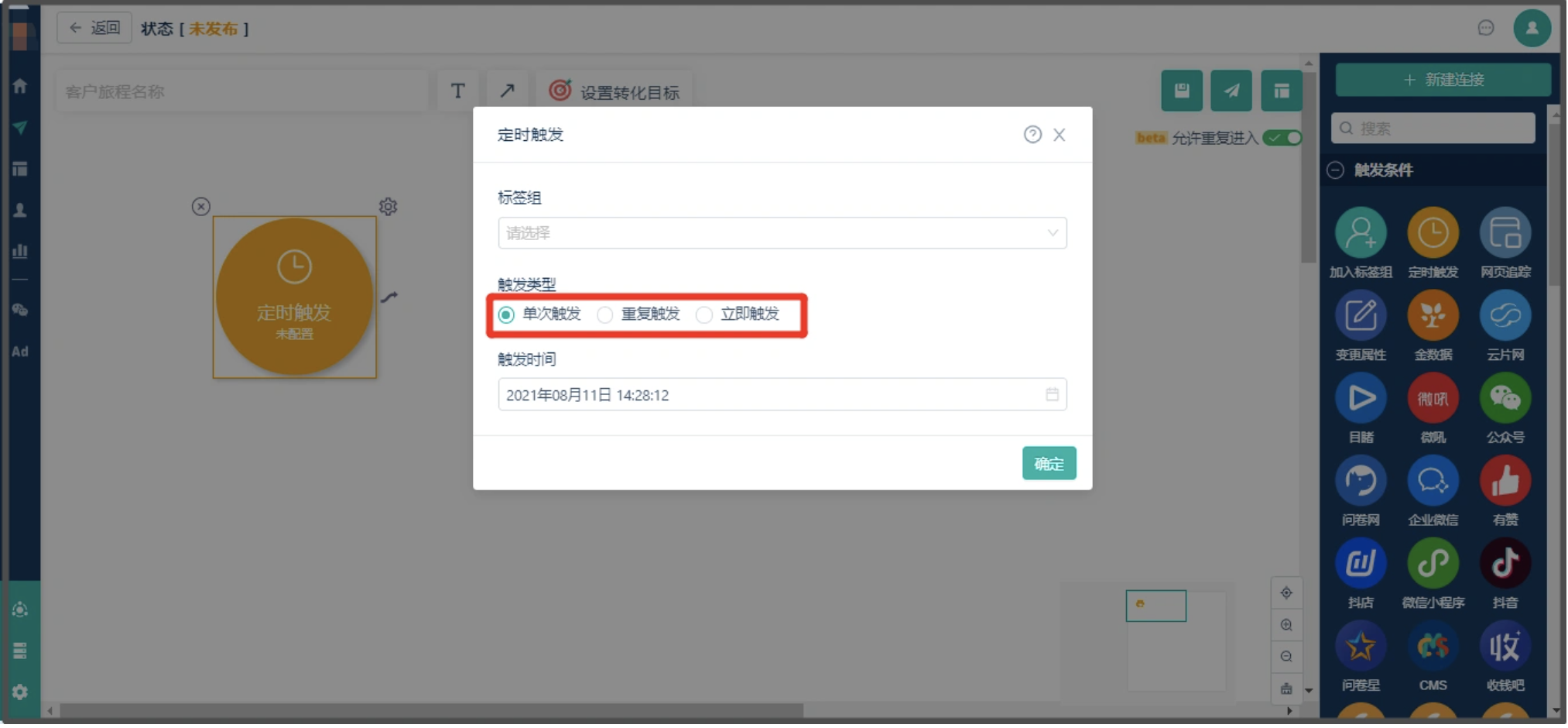The width and height of the screenshot is (1568, 728).
Task: Open node settings gear on canvas
Action: tap(389, 207)
